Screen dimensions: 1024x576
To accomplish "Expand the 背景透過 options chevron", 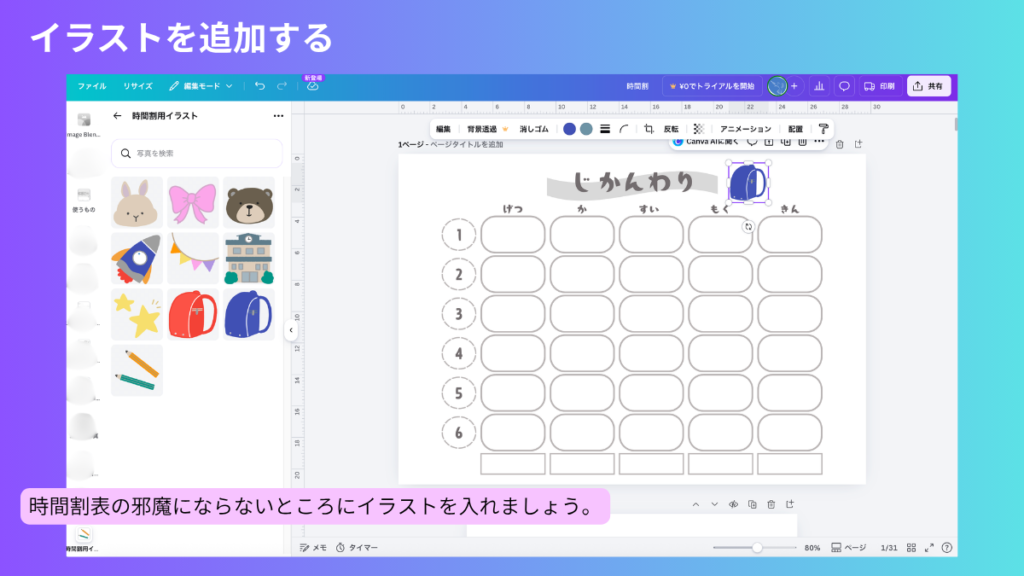I will coord(505,129).
